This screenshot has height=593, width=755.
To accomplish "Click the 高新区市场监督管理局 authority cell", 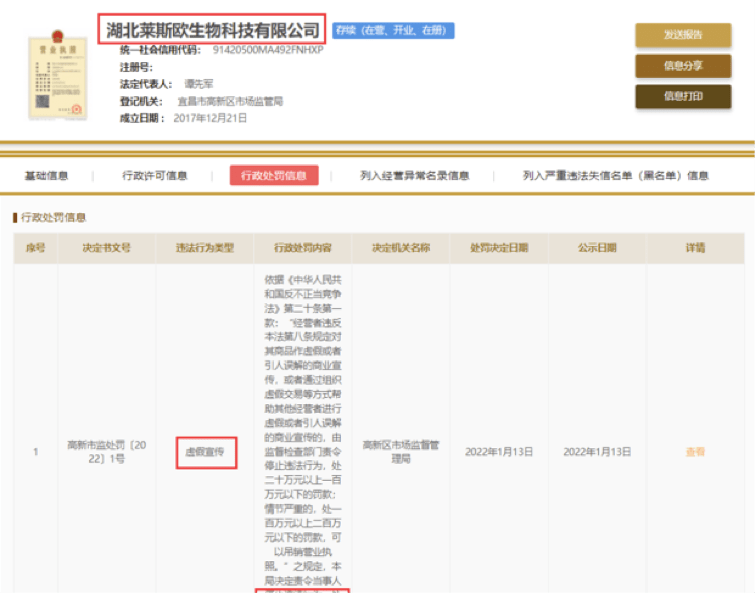I will tap(401, 452).
